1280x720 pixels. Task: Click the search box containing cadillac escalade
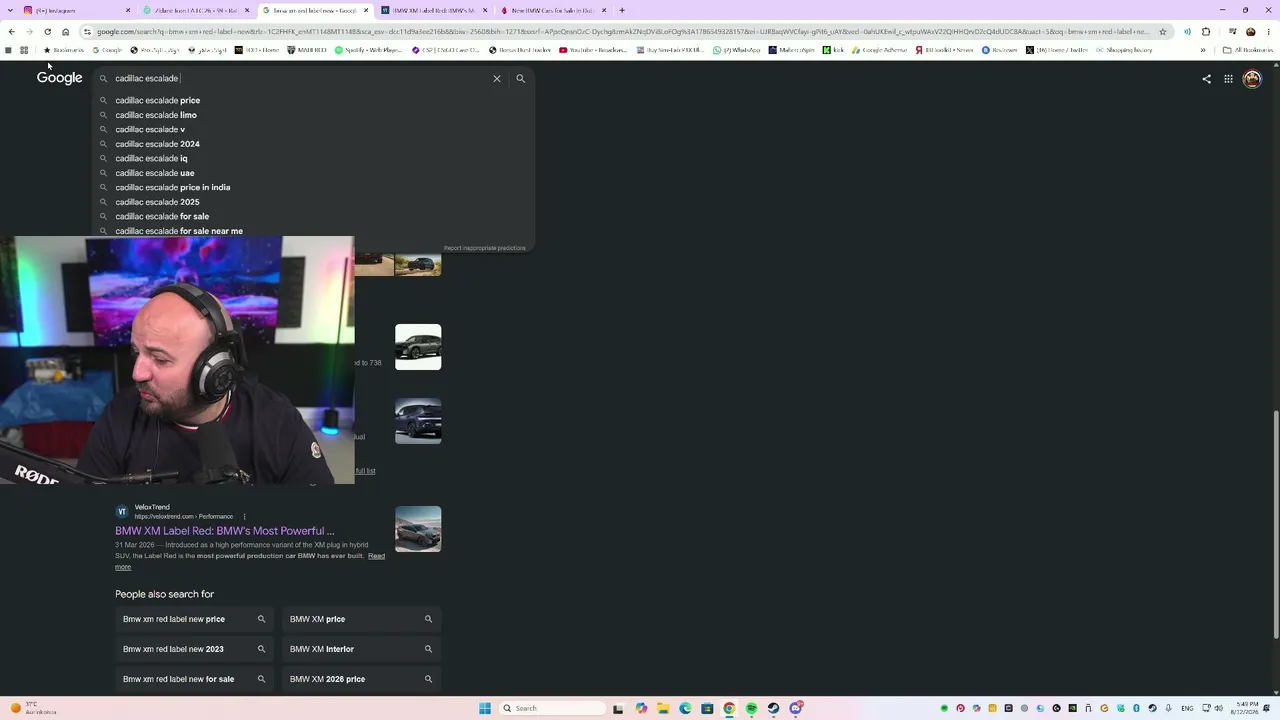[300, 78]
